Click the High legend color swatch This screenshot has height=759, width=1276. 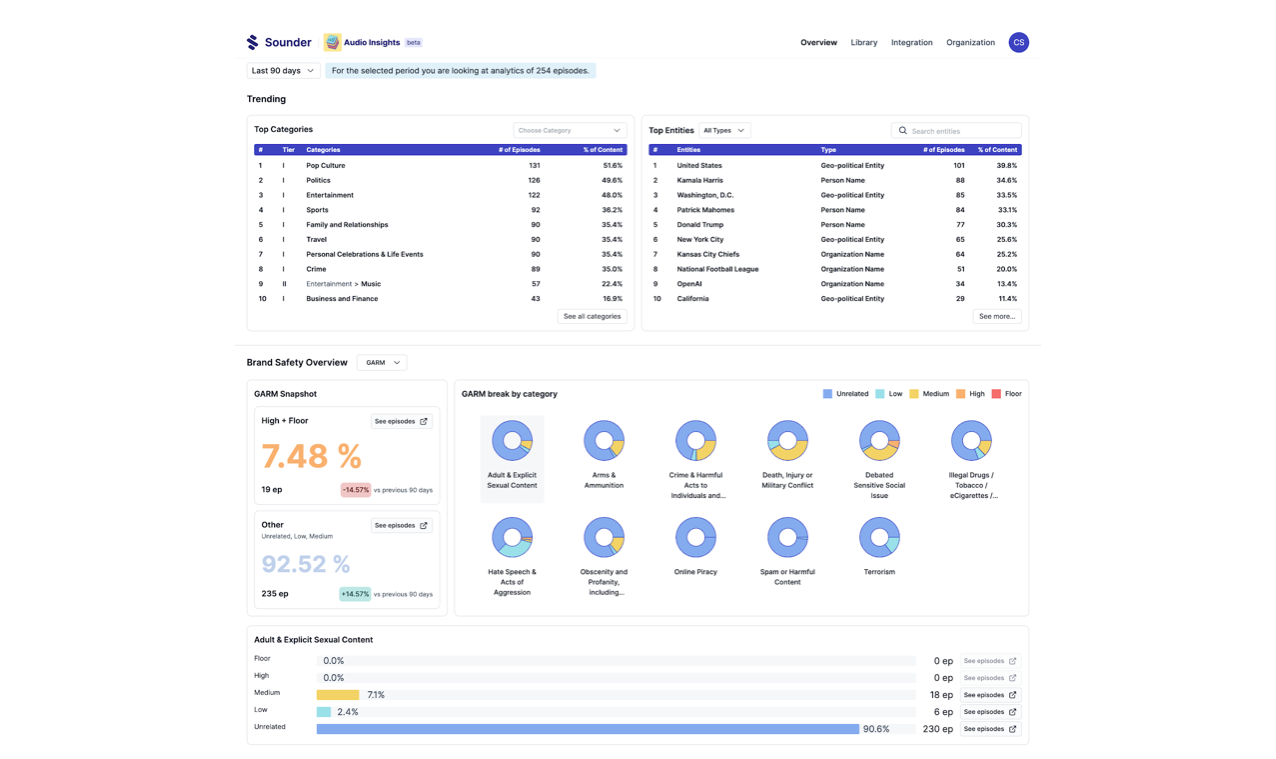click(x=961, y=394)
